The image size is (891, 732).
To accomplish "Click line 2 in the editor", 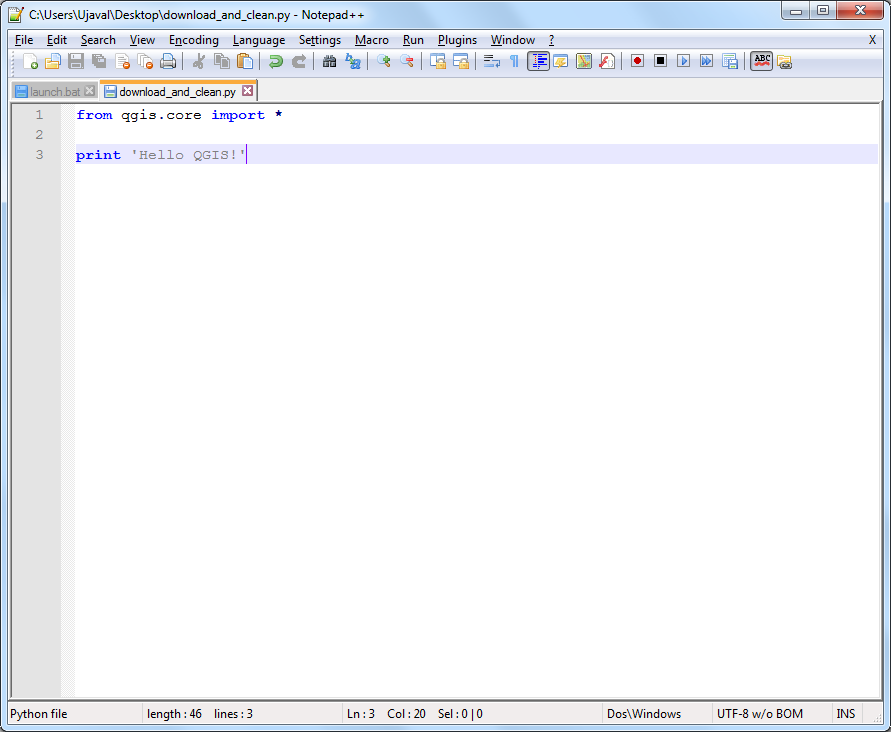I will pyautogui.click(x=476, y=135).
